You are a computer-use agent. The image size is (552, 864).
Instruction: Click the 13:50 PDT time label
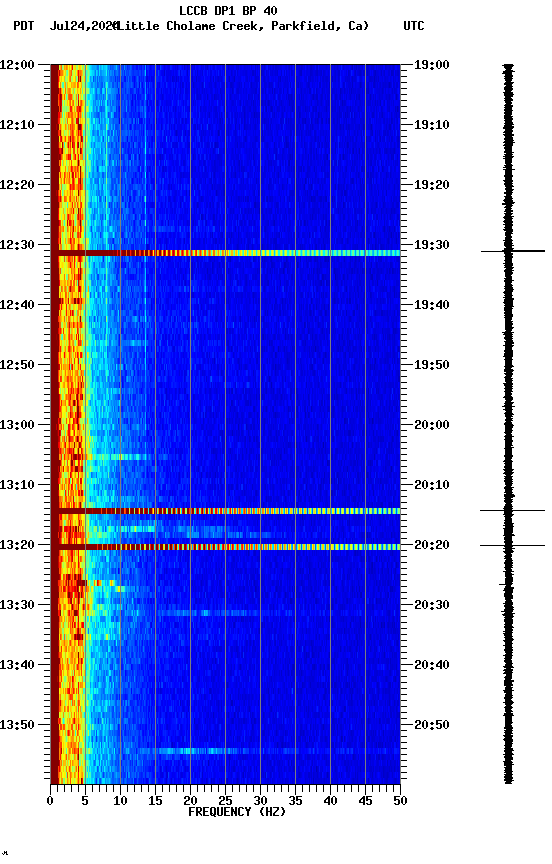(17, 725)
